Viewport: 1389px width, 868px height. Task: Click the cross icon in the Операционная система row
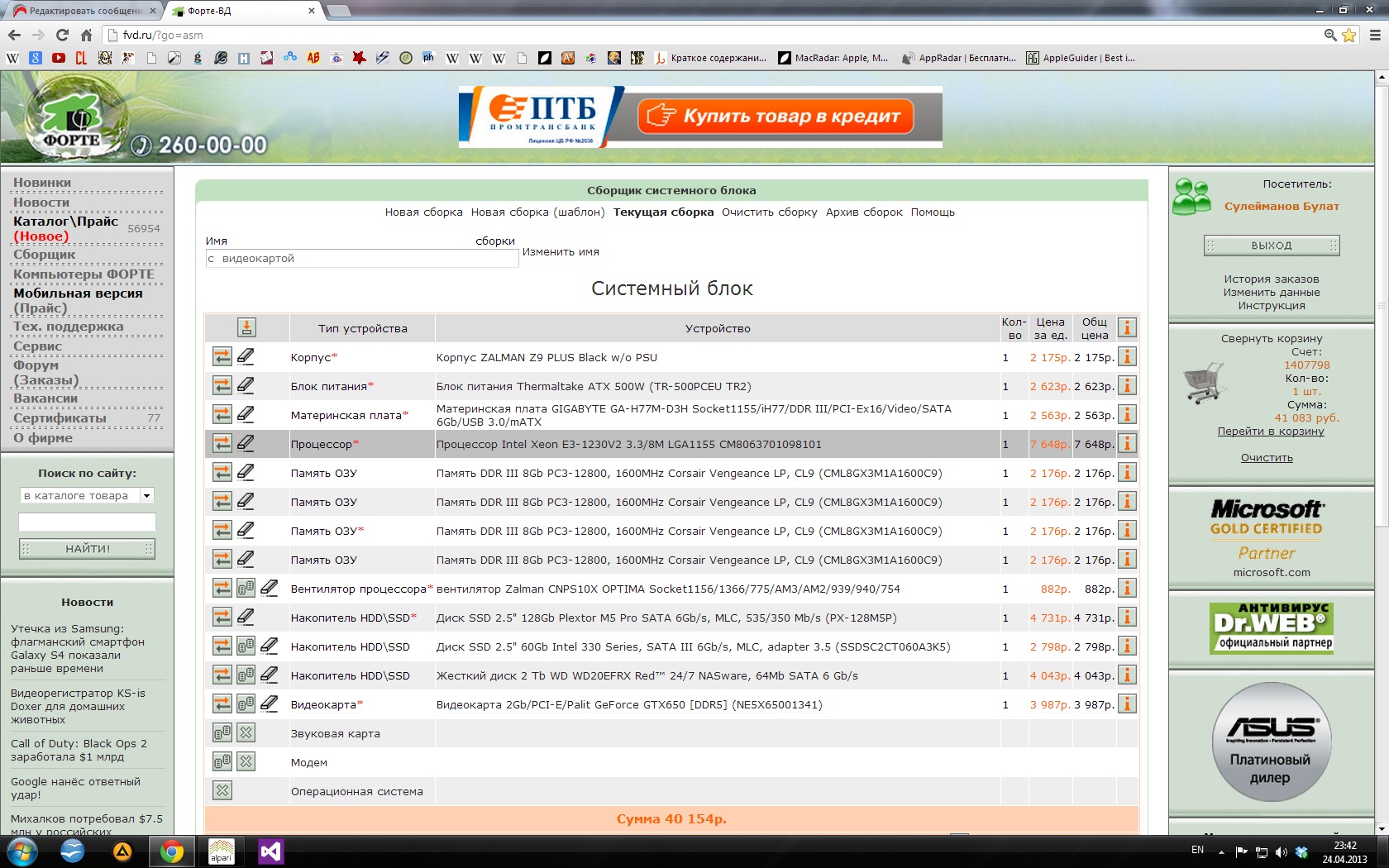point(222,790)
